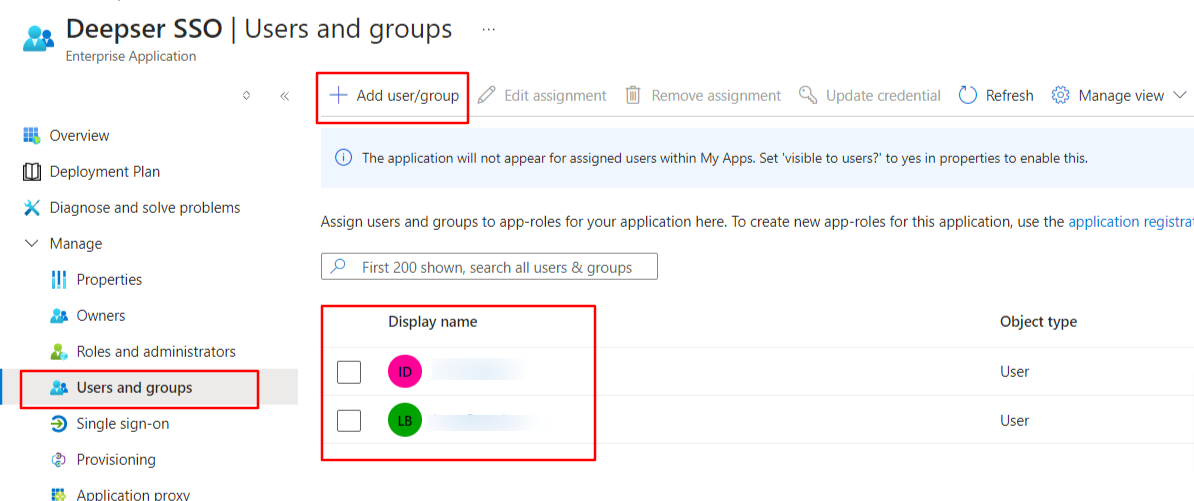The width and height of the screenshot is (1194, 501).
Task: Click the sidebar expand/collapse diamond arrows
Action: (x=246, y=96)
